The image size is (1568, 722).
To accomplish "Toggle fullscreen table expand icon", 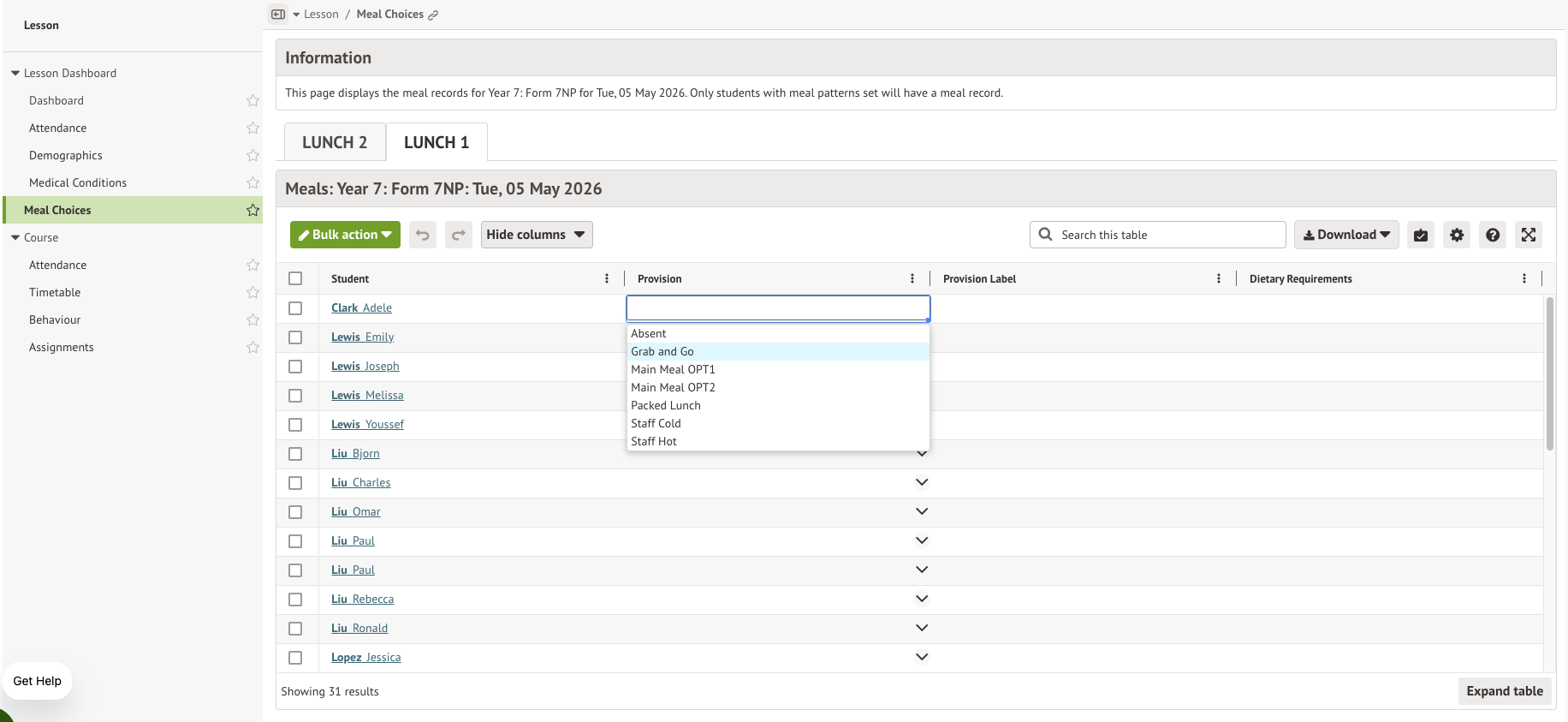I will (1529, 235).
